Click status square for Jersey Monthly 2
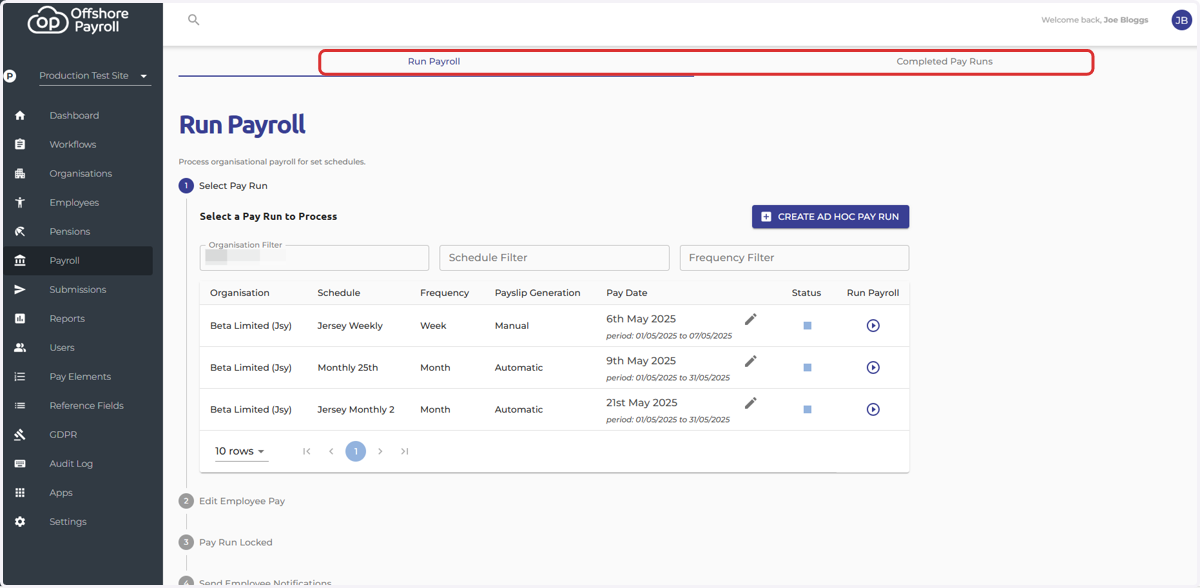This screenshot has width=1200, height=588. pyautogui.click(x=807, y=409)
